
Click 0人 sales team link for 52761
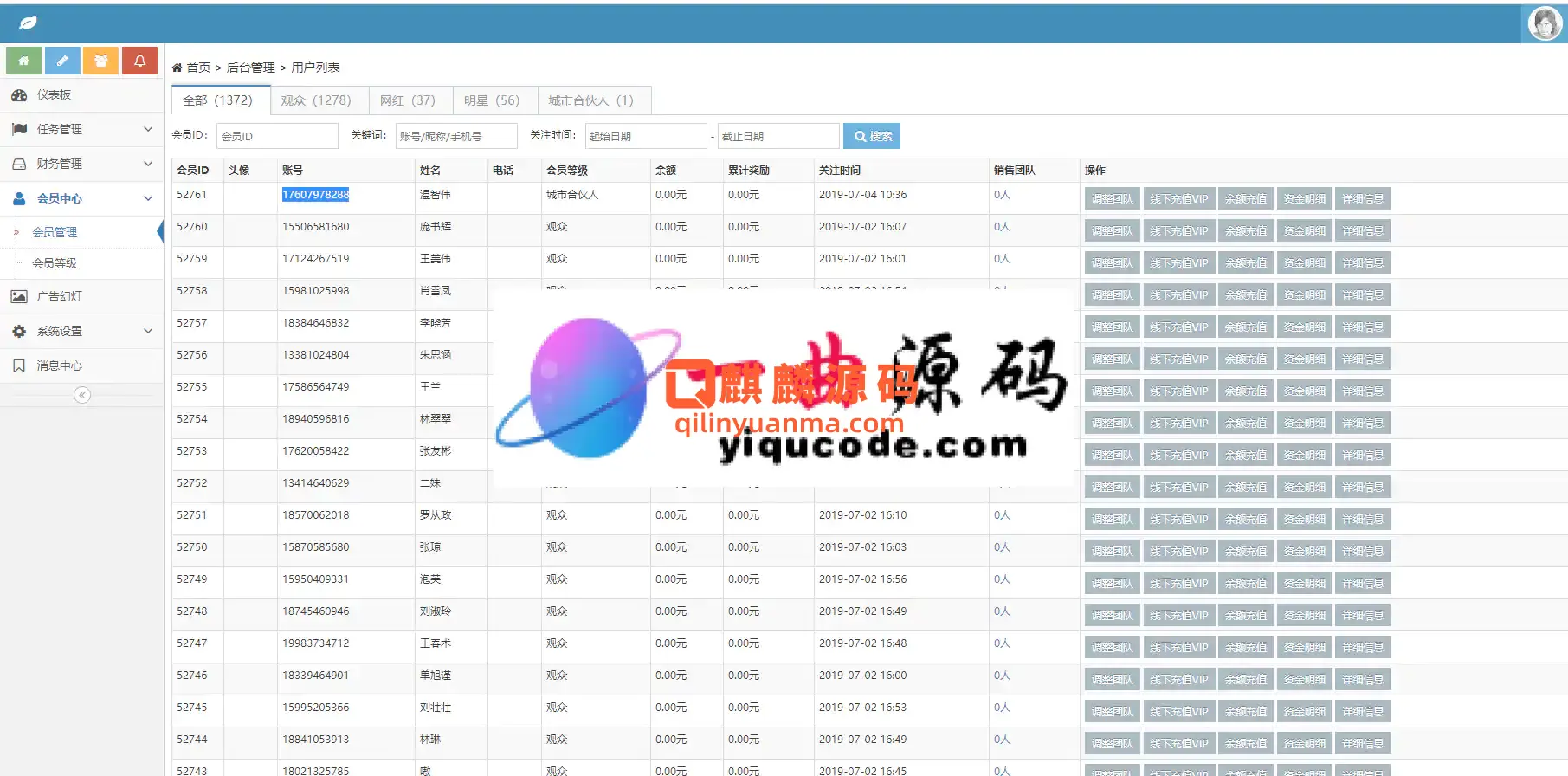click(1002, 195)
